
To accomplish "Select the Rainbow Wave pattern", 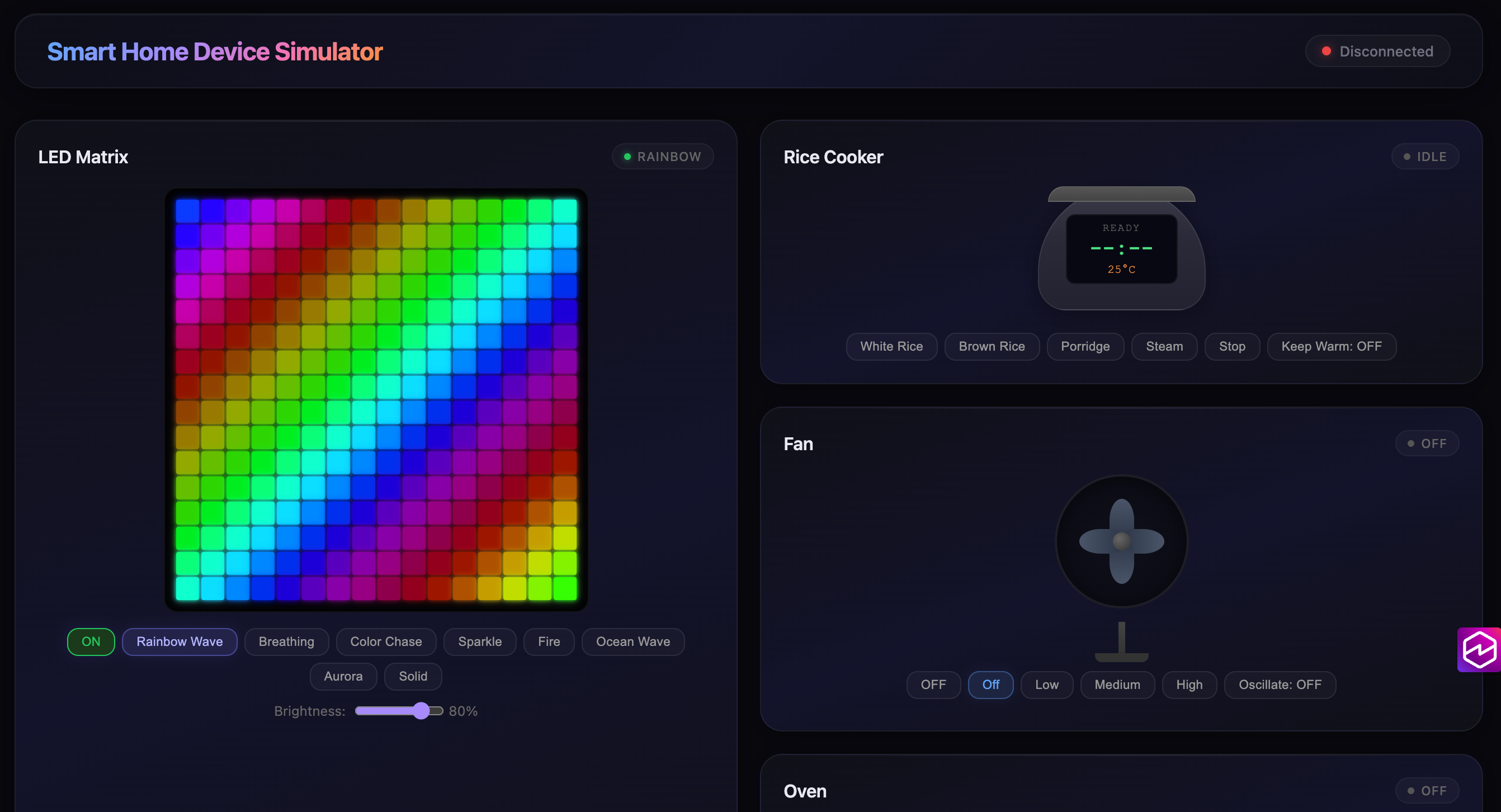I will 180,641.
